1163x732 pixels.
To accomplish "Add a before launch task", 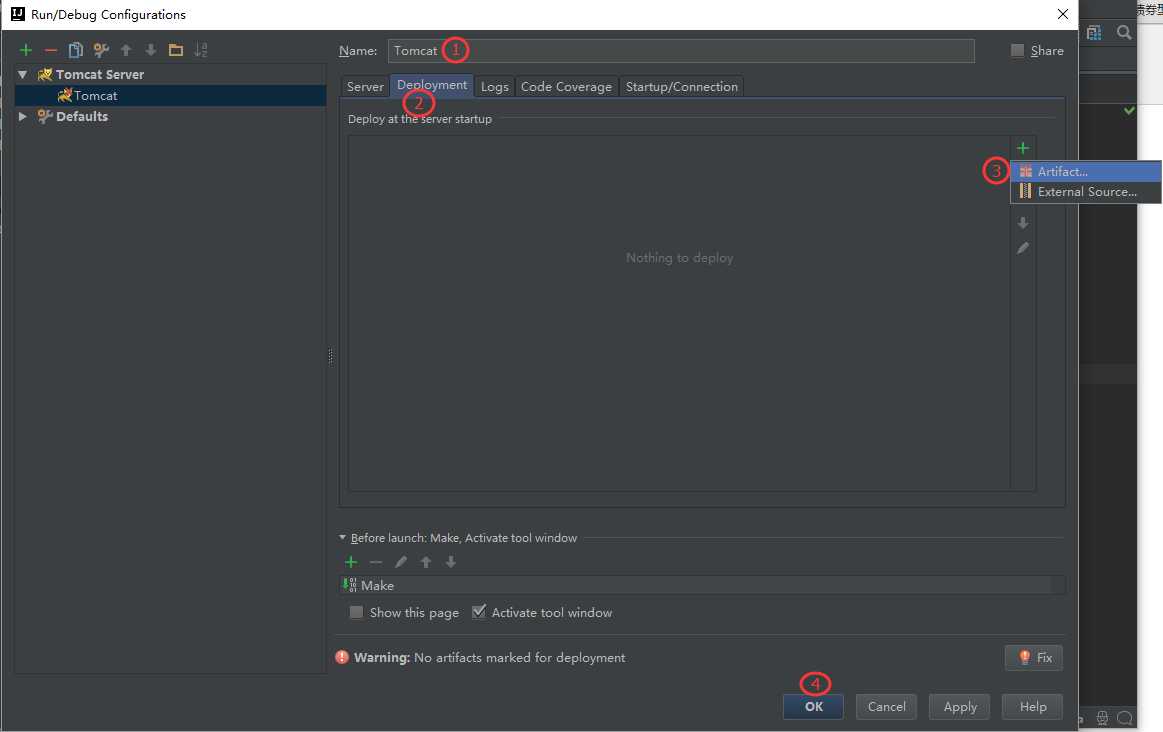I will 351,562.
